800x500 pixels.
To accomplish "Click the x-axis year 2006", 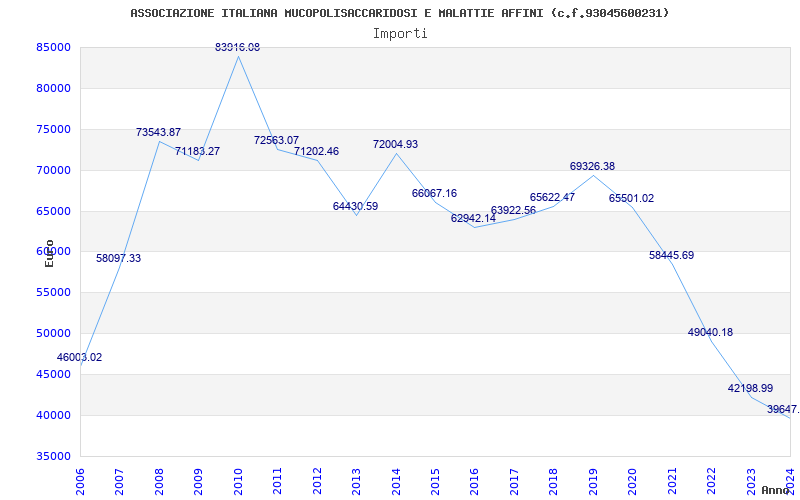I will click(x=80, y=481).
